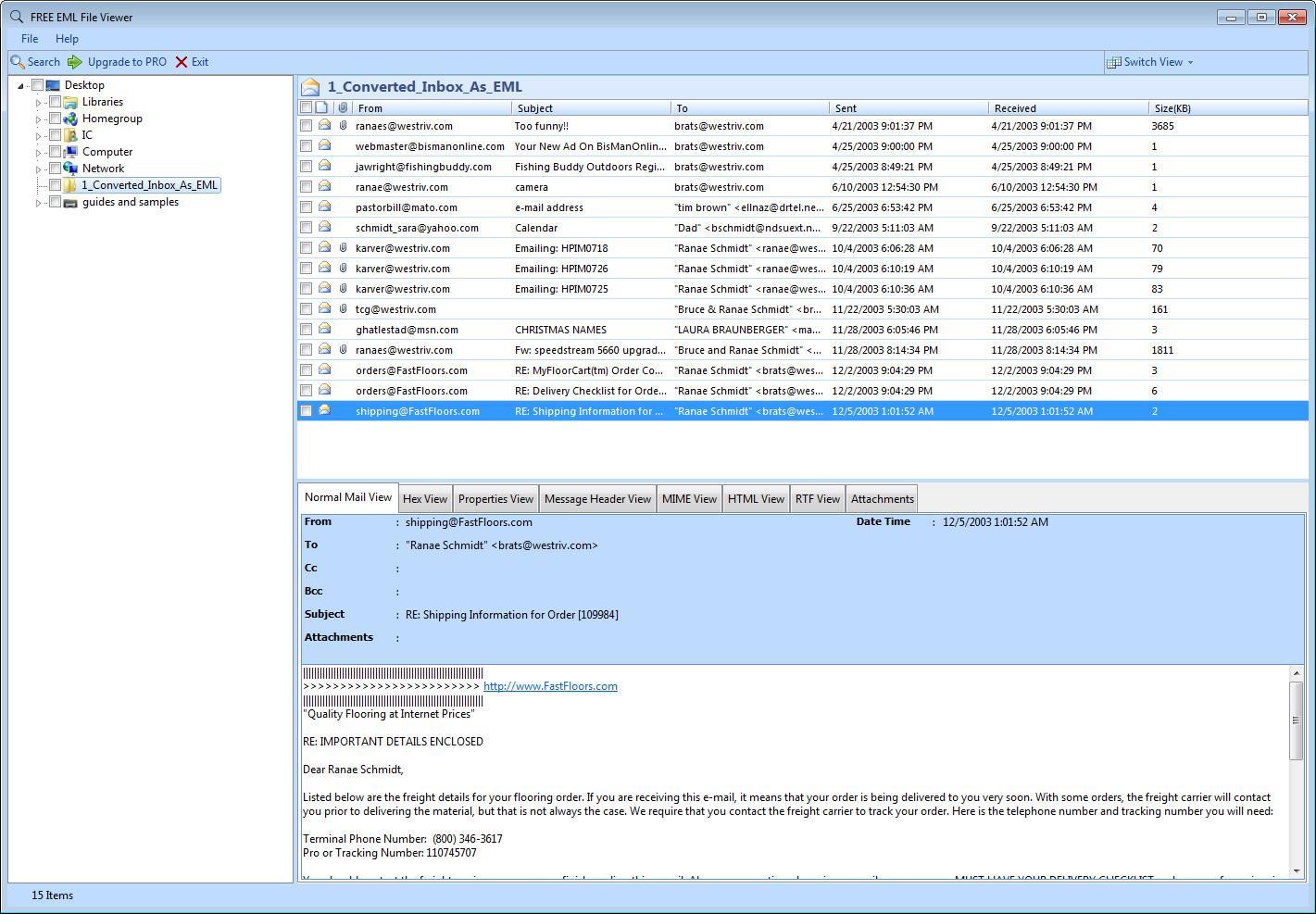Screen dimensions: 1316x914
Task: Open the Help menu
Action: click(67, 39)
